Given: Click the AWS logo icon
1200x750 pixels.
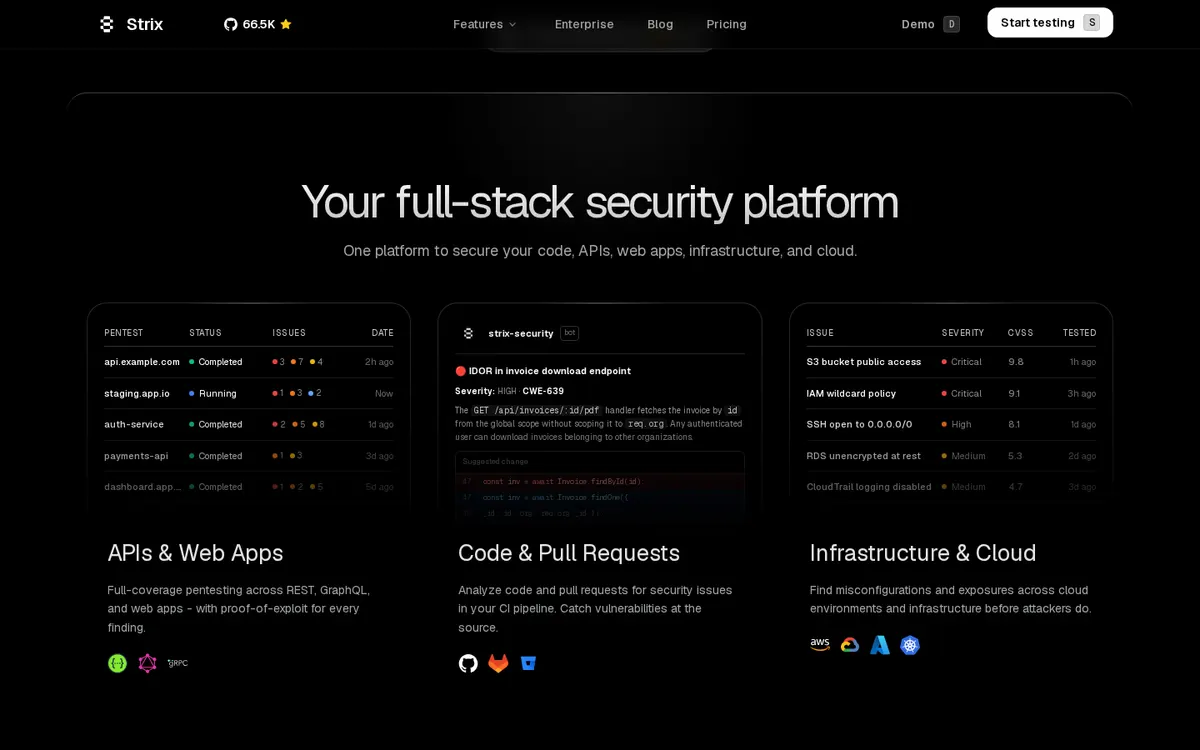Looking at the screenshot, I should point(820,645).
